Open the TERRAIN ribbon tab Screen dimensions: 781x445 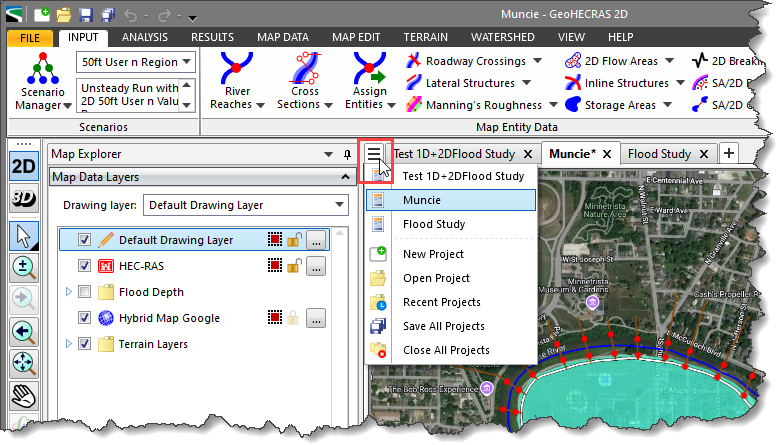click(x=426, y=37)
